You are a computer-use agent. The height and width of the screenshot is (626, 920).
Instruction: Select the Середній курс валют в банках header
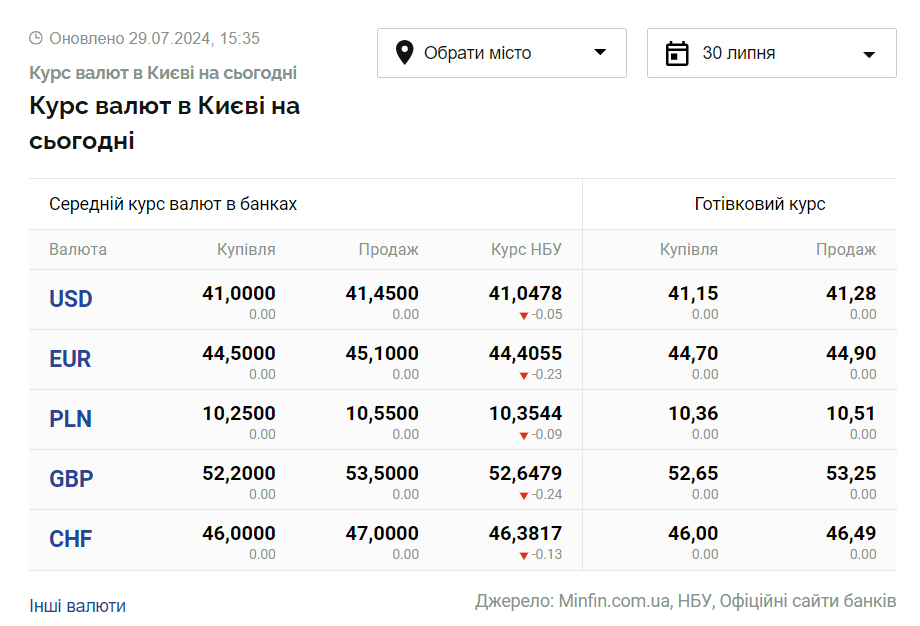coord(173,204)
